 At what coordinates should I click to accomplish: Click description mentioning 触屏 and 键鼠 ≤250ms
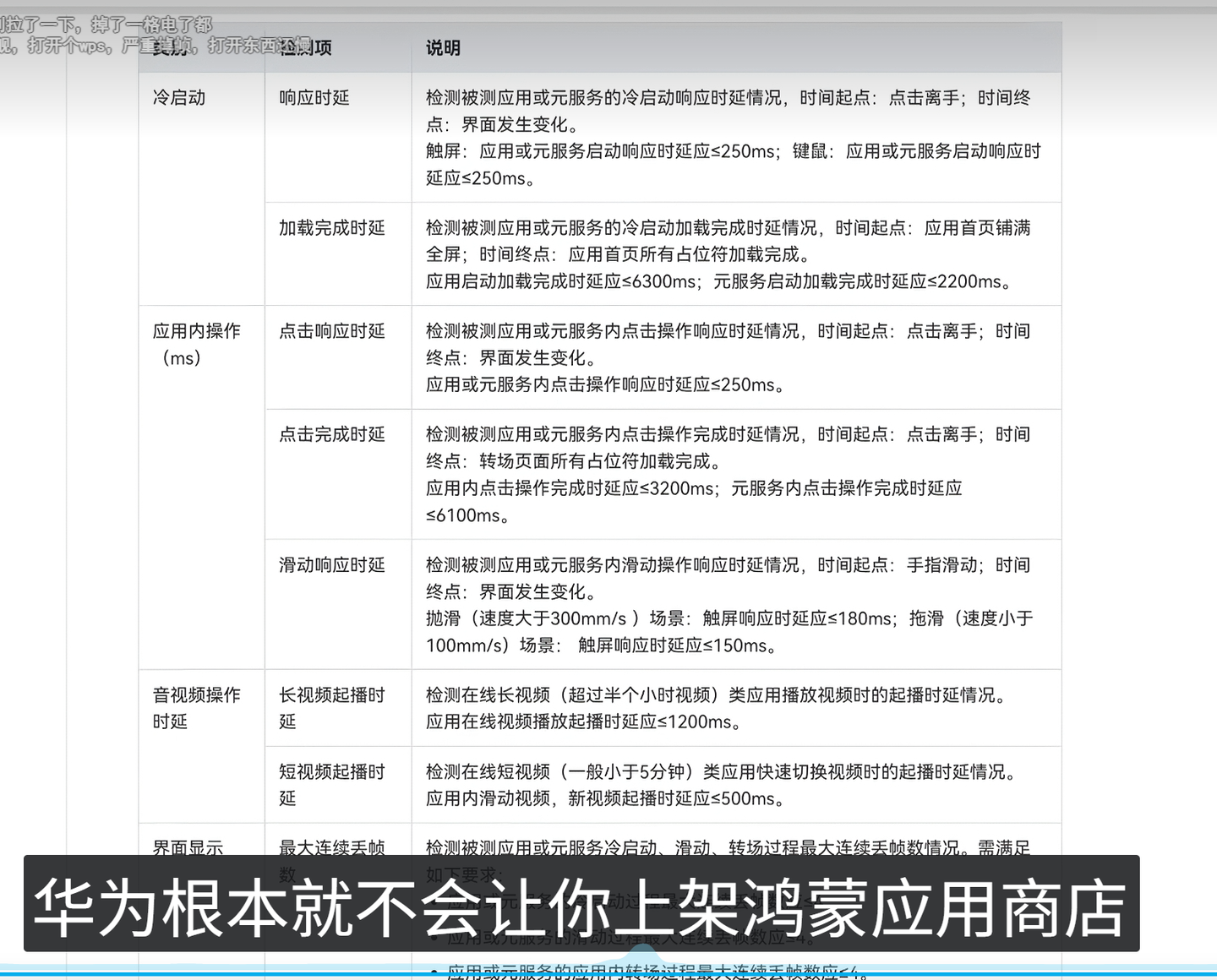[736, 137]
